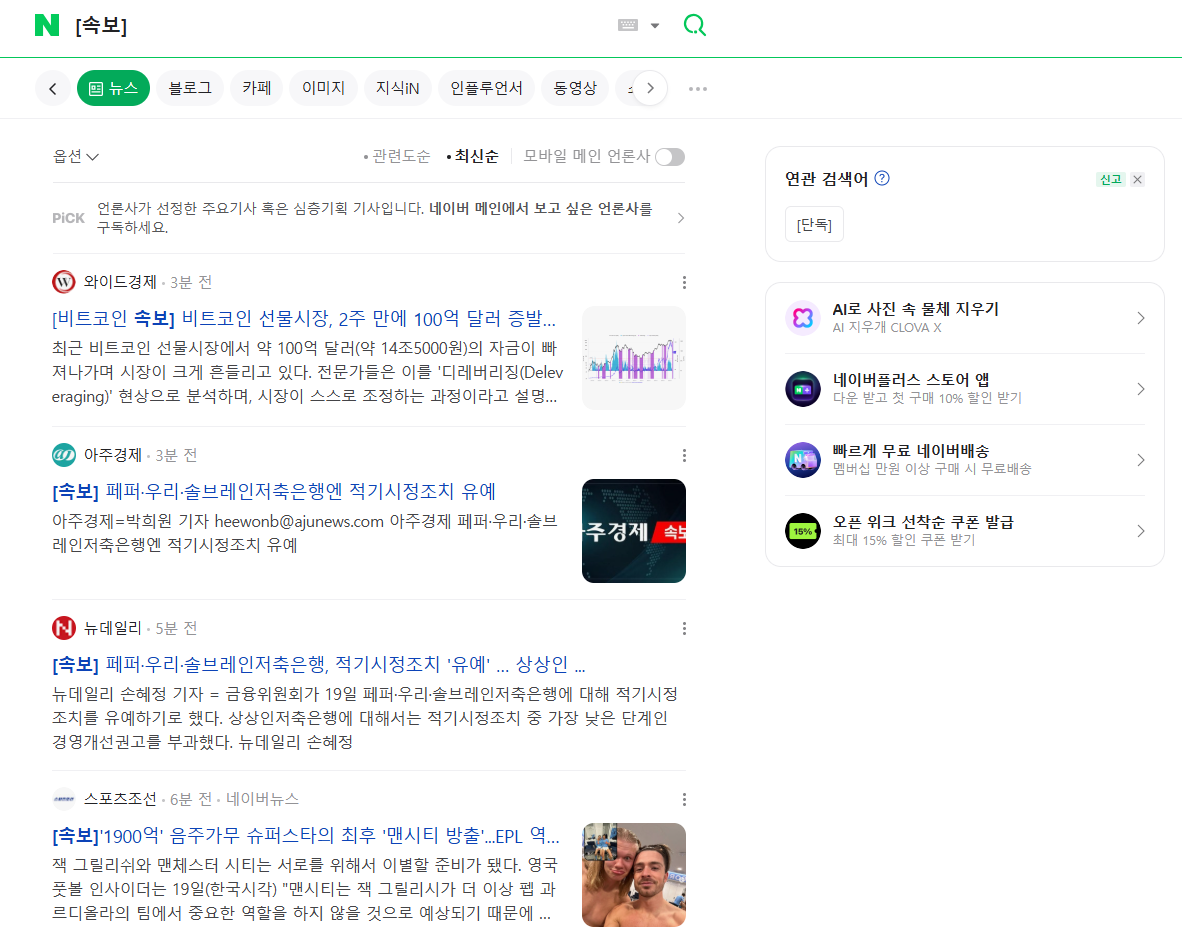1182x928 pixels.
Task: Expand the 네이버배송 row arrow
Action: click(x=1141, y=460)
